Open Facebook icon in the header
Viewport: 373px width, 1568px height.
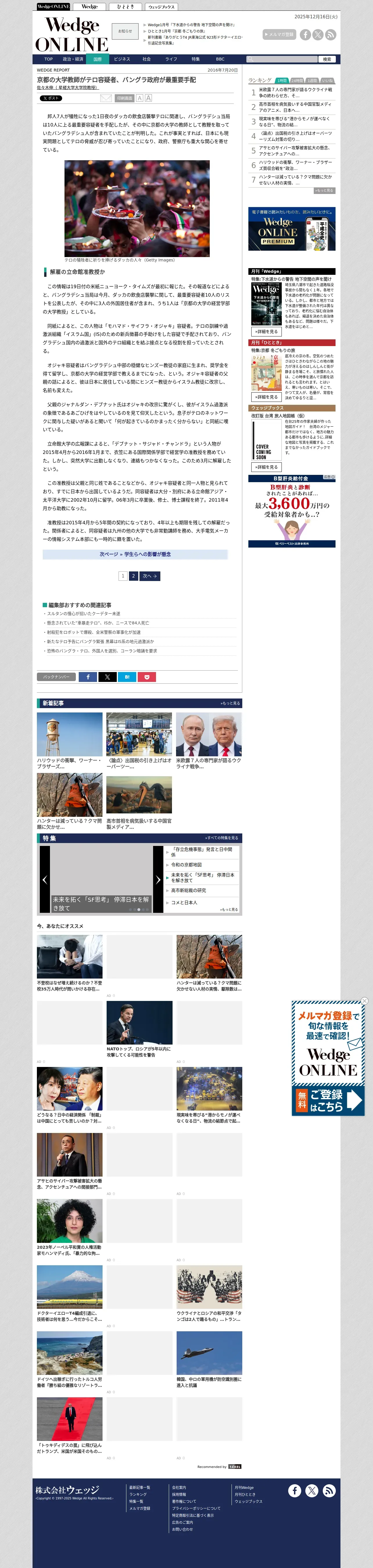(x=305, y=35)
